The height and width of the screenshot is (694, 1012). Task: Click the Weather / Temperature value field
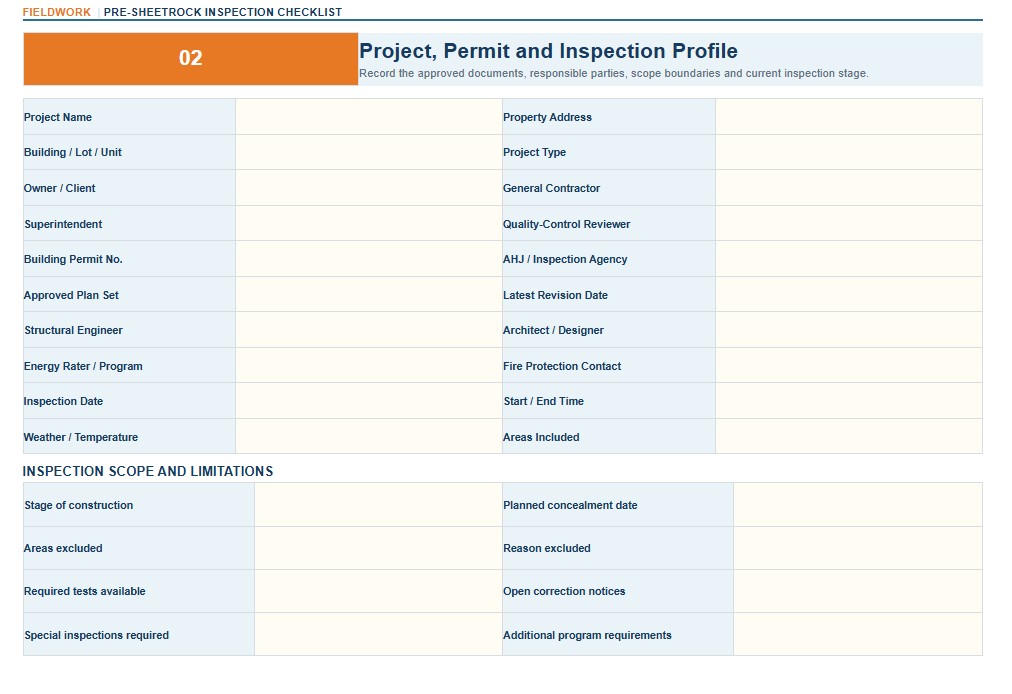[369, 436]
